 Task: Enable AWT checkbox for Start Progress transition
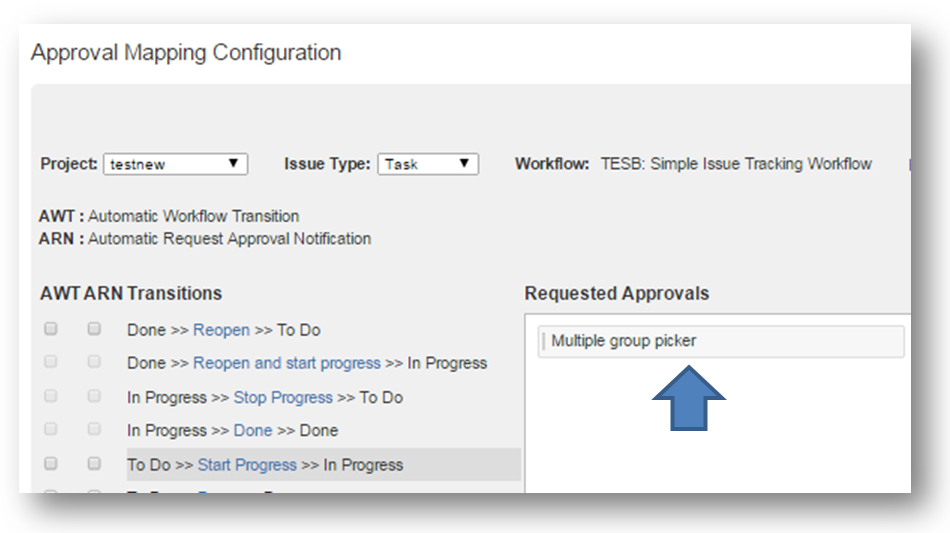pos(51,464)
